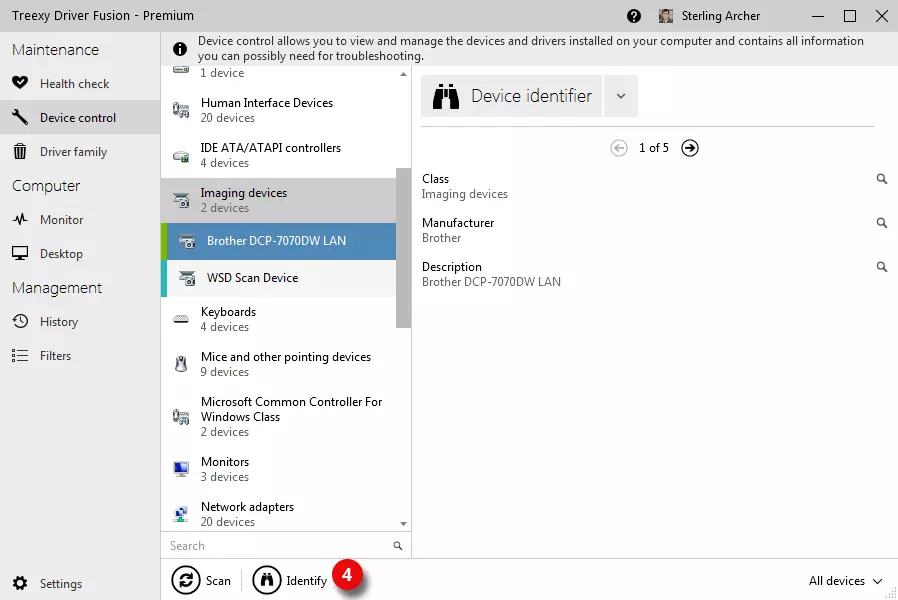Screen dimensions: 898x600
Task: Go to next identifier page arrow
Action: (x=690, y=148)
